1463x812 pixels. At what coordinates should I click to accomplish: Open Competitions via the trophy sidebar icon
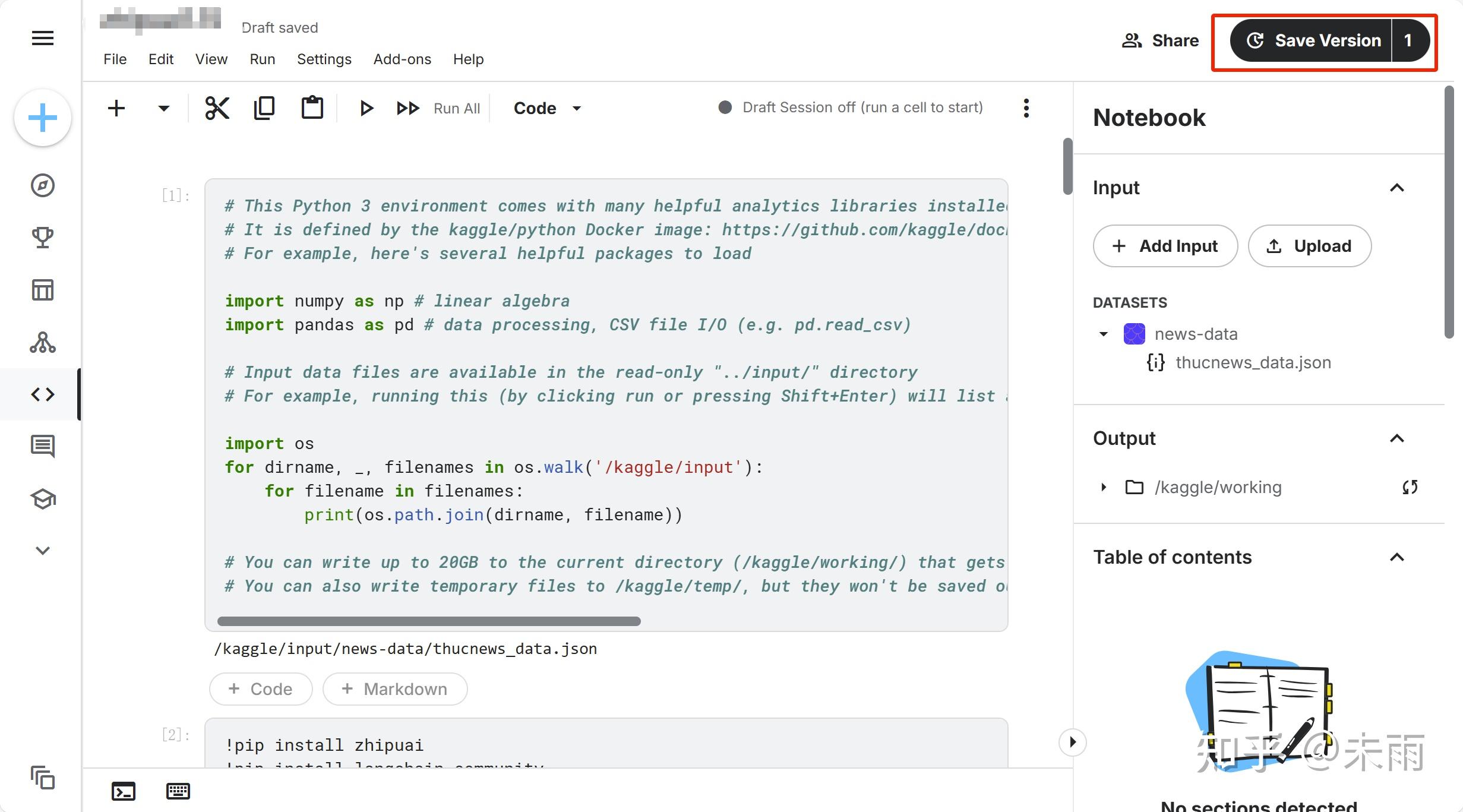pos(42,238)
